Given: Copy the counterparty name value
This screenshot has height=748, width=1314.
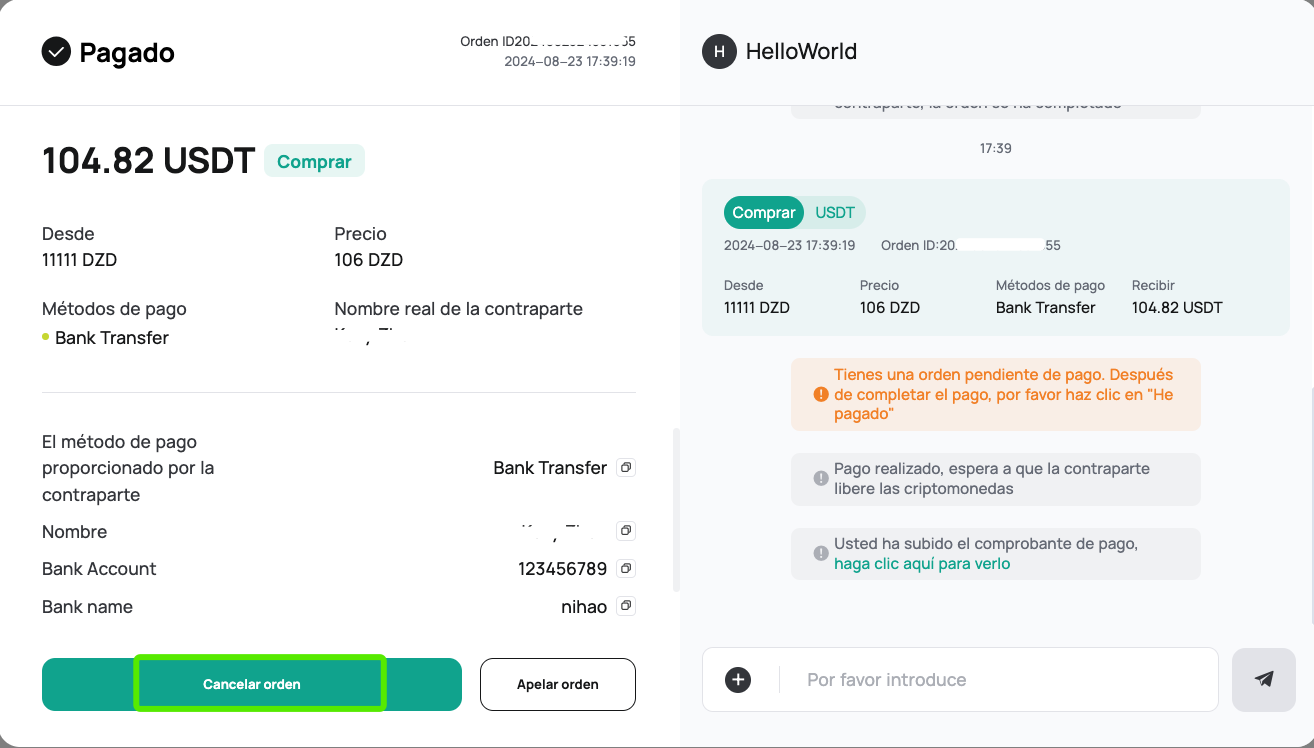Looking at the screenshot, I should pos(626,531).
